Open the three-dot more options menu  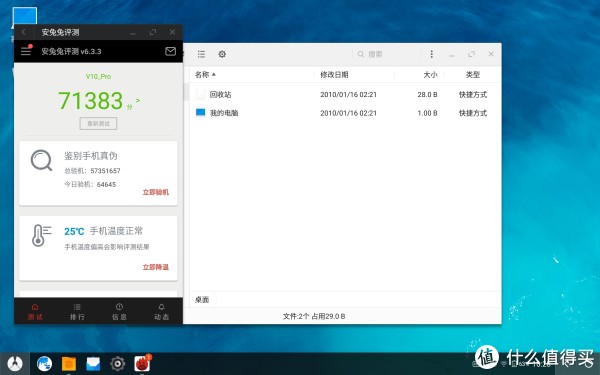click(x=432, y=54)
